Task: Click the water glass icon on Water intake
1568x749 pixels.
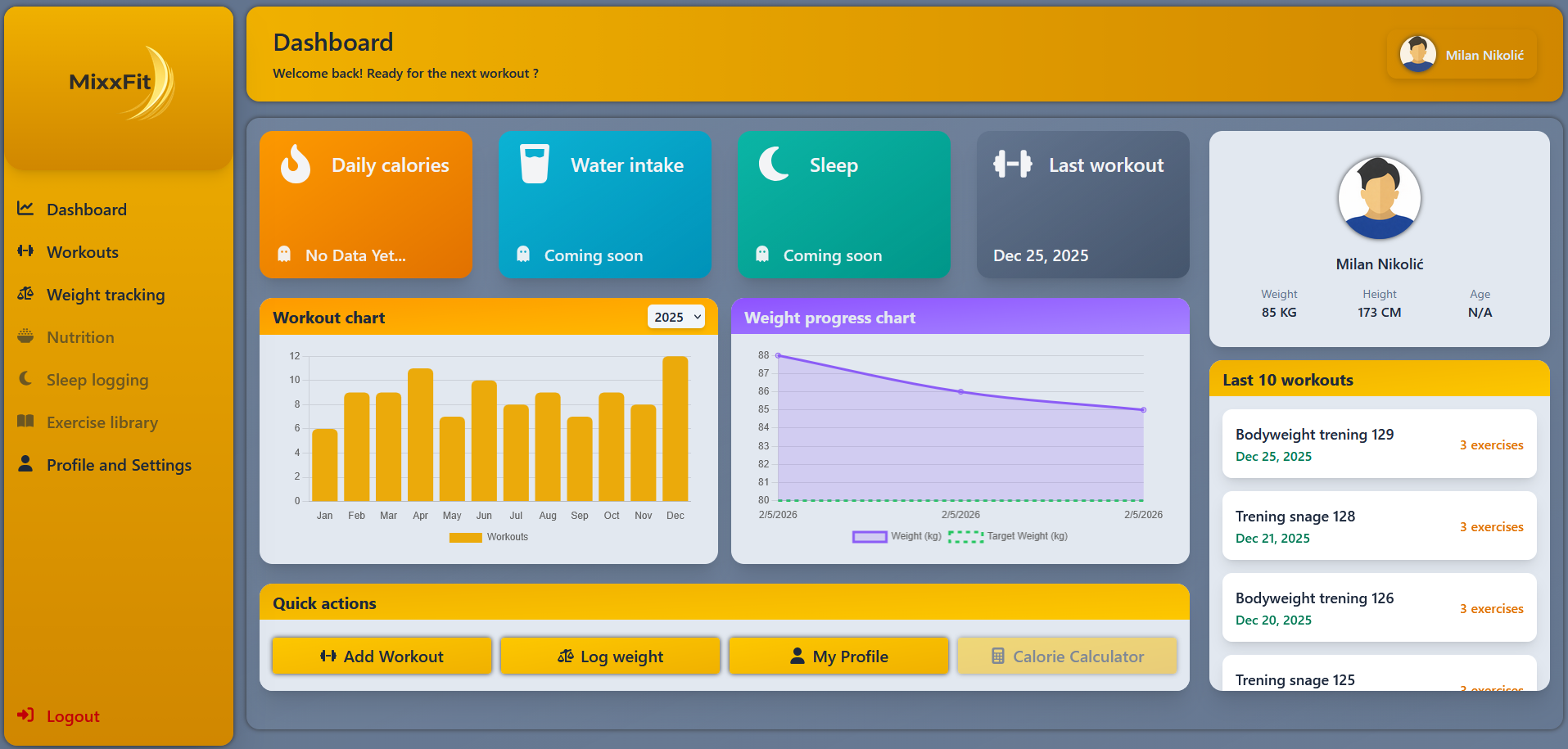Action: coord(535,165)
